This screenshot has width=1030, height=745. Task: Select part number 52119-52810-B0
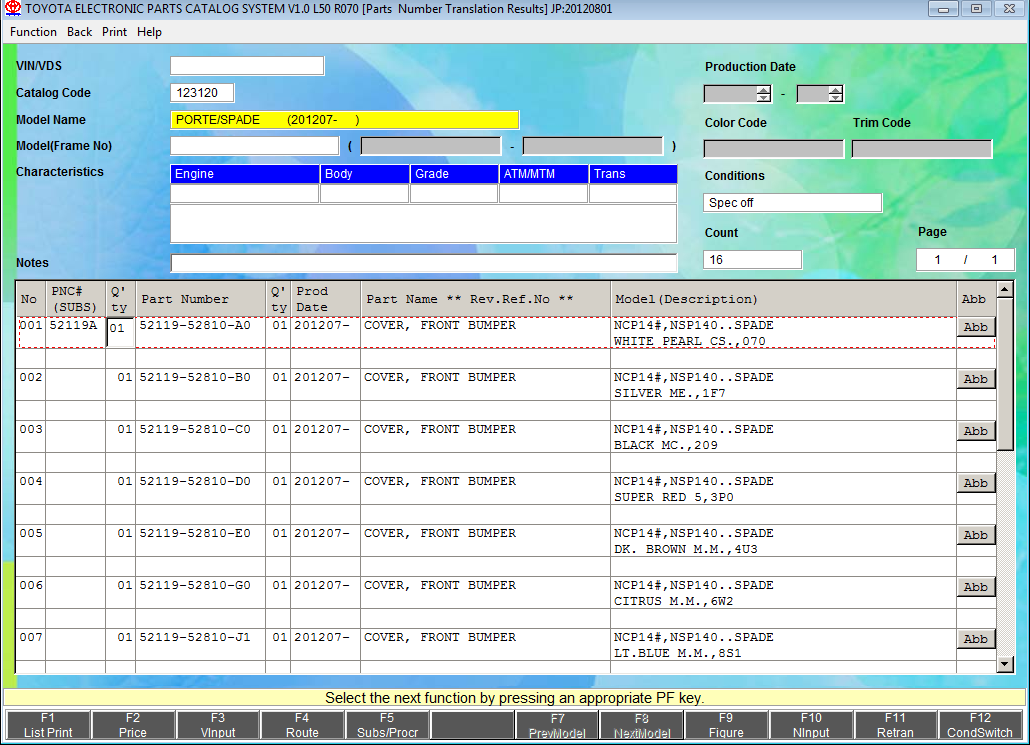(194, 377)
